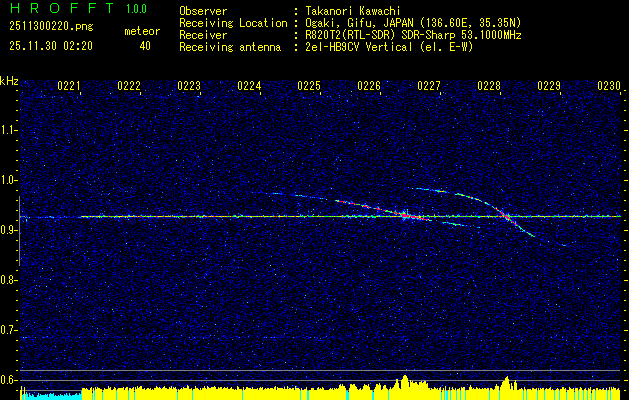Click the meteor label
The height and width of the screenshot is (400, 629).
tap(142, 31)
